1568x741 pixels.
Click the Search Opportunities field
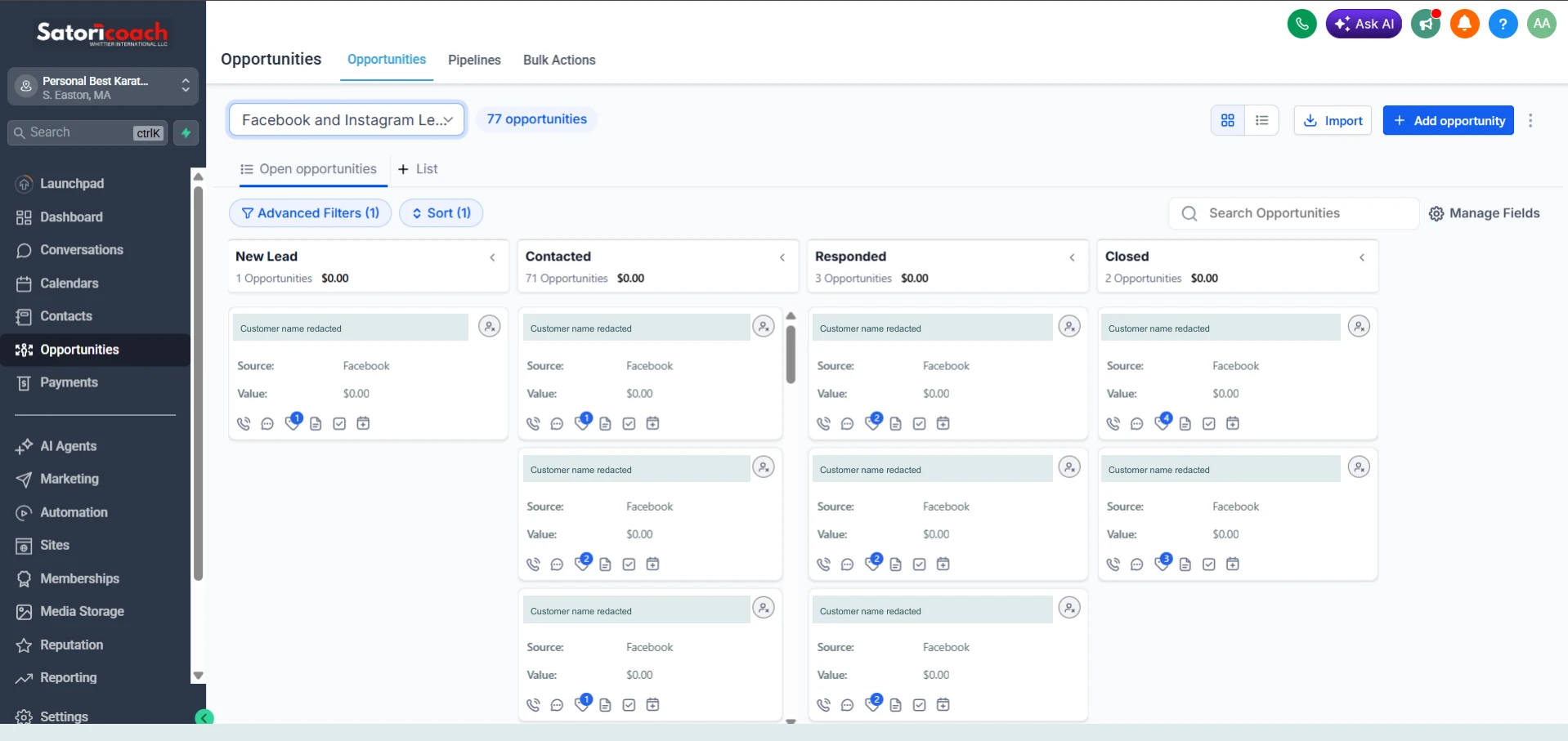click(1293, 213)
